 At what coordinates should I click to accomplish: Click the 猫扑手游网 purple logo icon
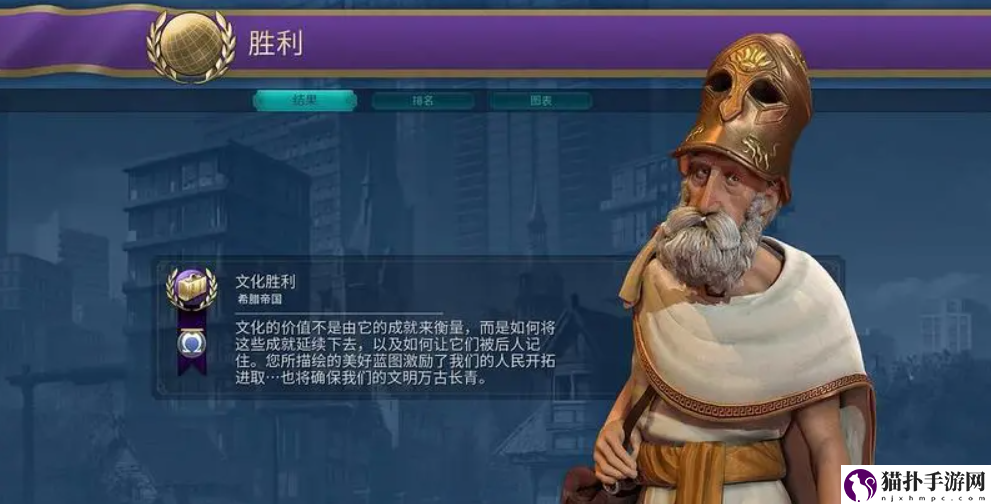pos(860,486)
